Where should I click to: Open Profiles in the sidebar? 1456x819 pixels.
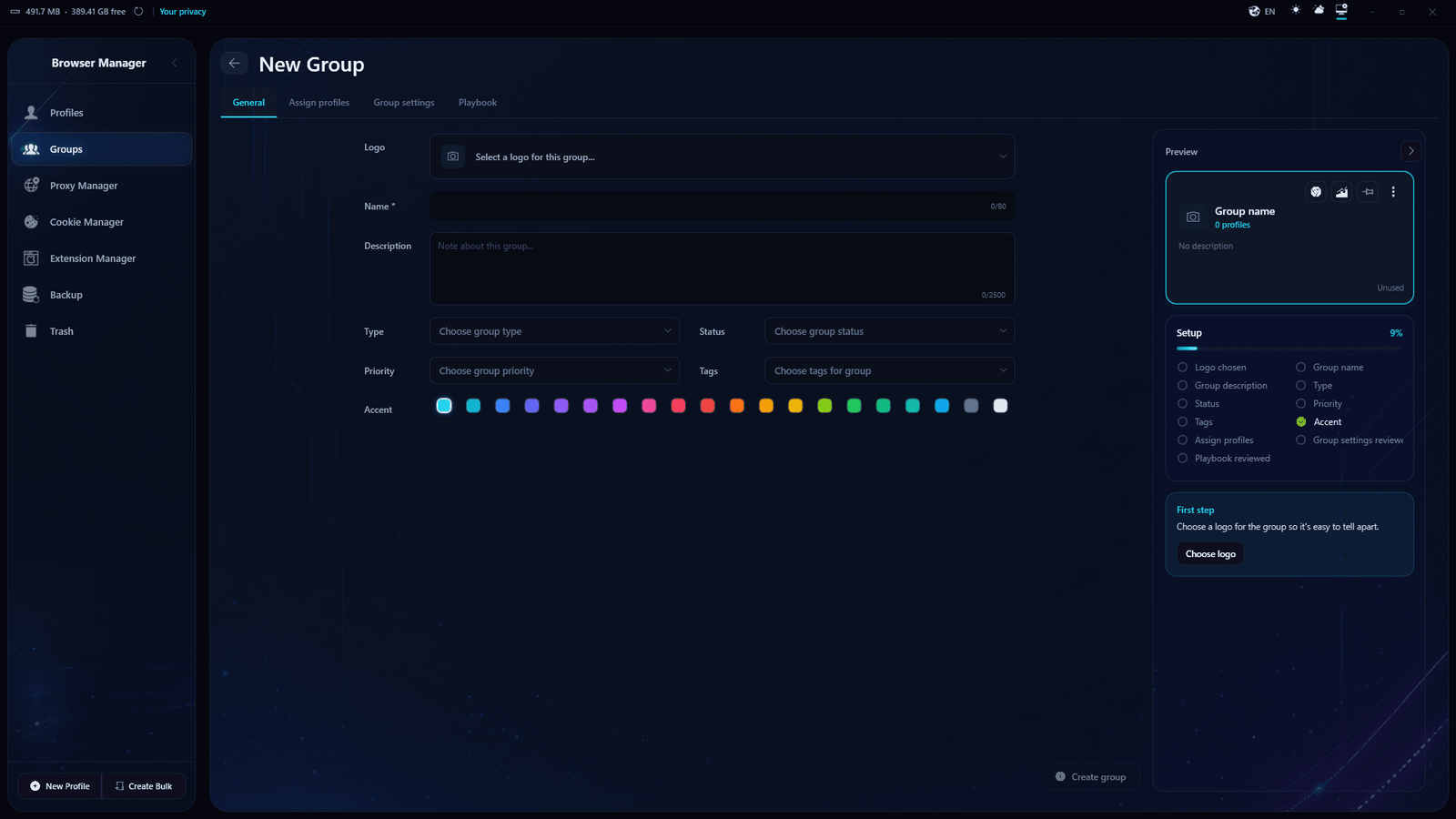(x=101, y=113)
